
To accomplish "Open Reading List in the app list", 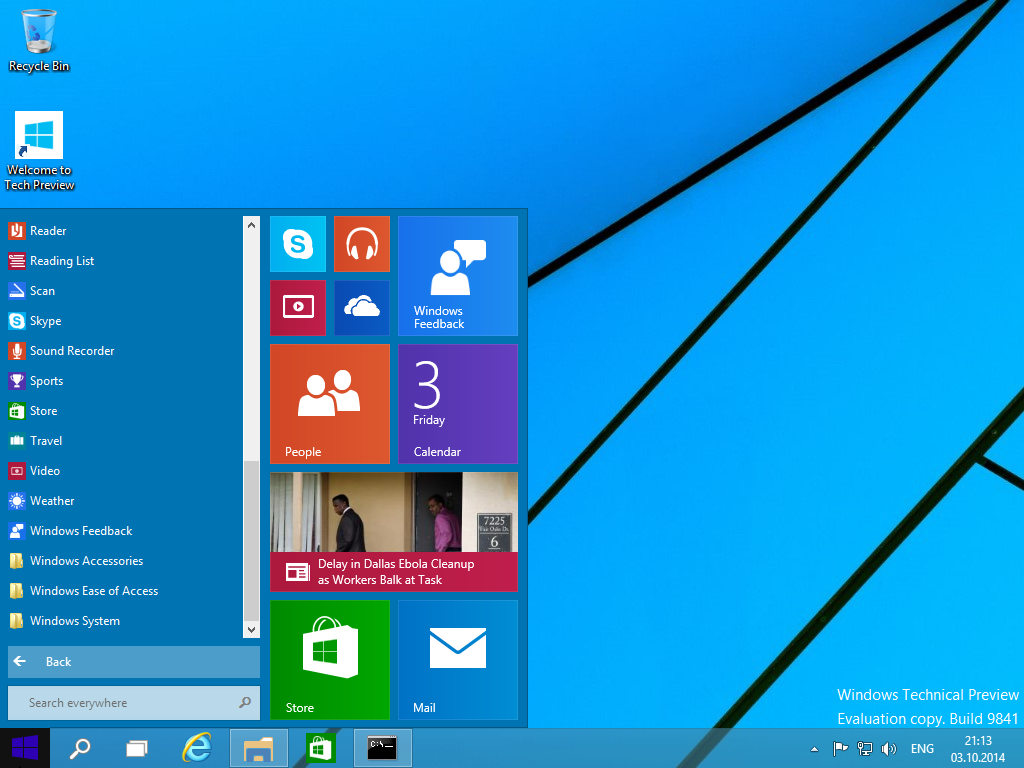I will coord(124,261).
